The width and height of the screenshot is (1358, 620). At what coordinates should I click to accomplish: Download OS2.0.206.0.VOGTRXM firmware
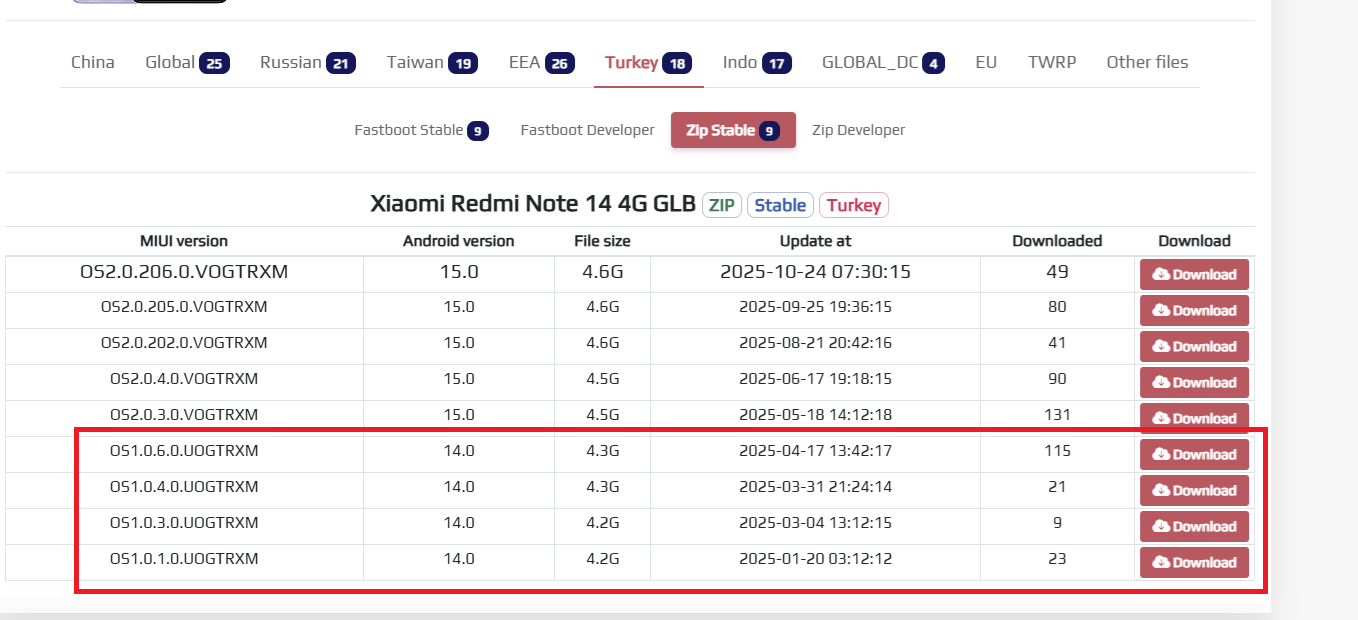[1194, 275]
